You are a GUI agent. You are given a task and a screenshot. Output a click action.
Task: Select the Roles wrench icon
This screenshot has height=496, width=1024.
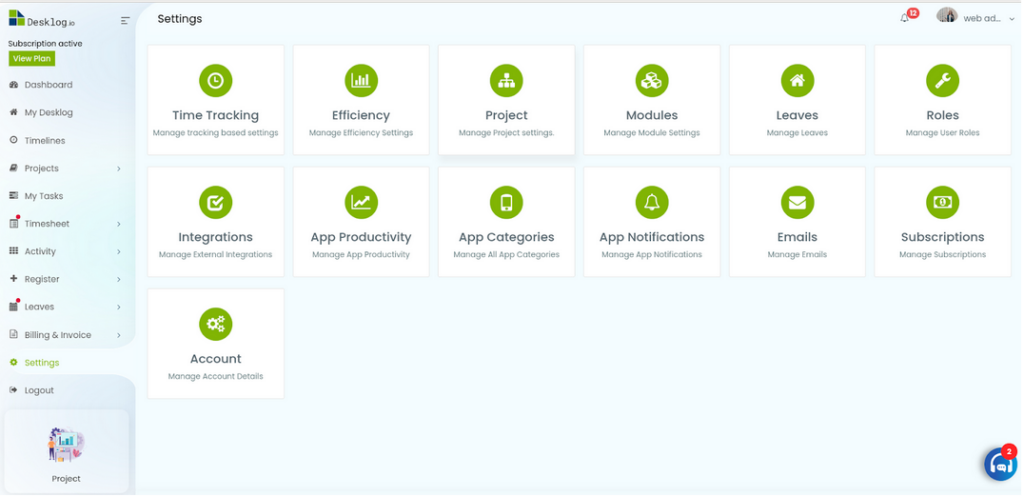pyautogui.click(x=942, y=81)
